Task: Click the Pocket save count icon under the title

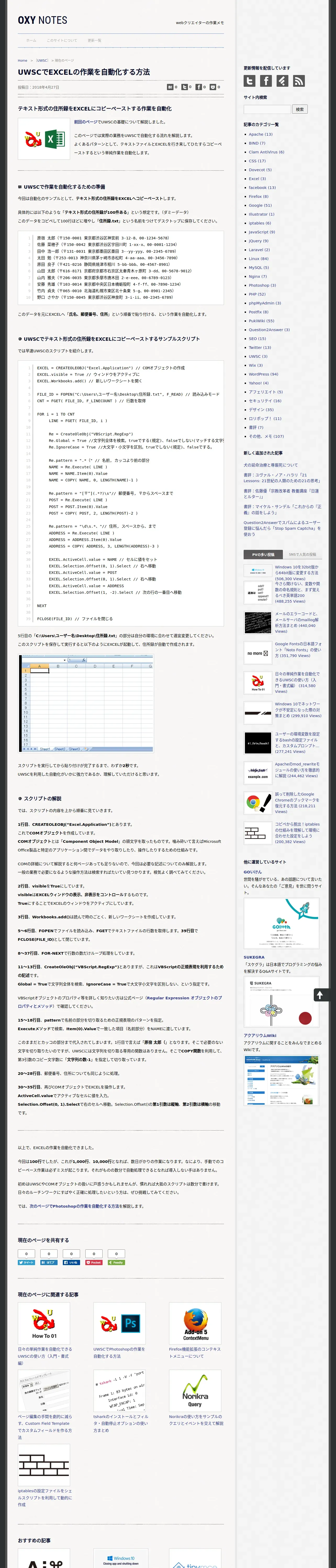Action: pos(213,87)
